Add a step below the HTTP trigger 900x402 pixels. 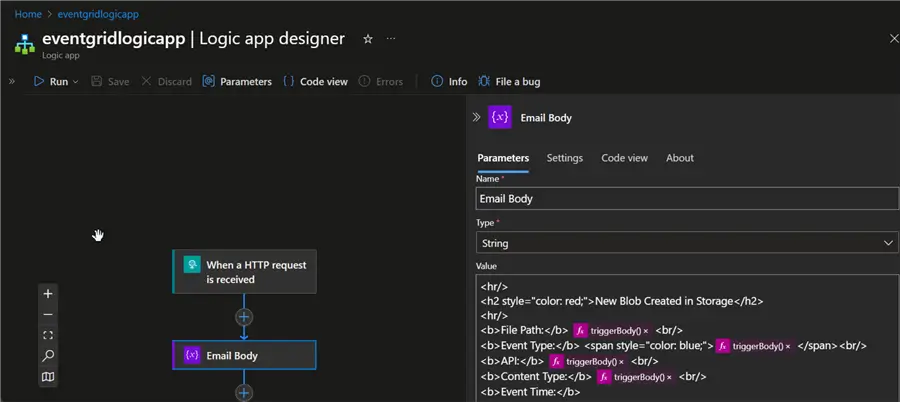point(244,317)
